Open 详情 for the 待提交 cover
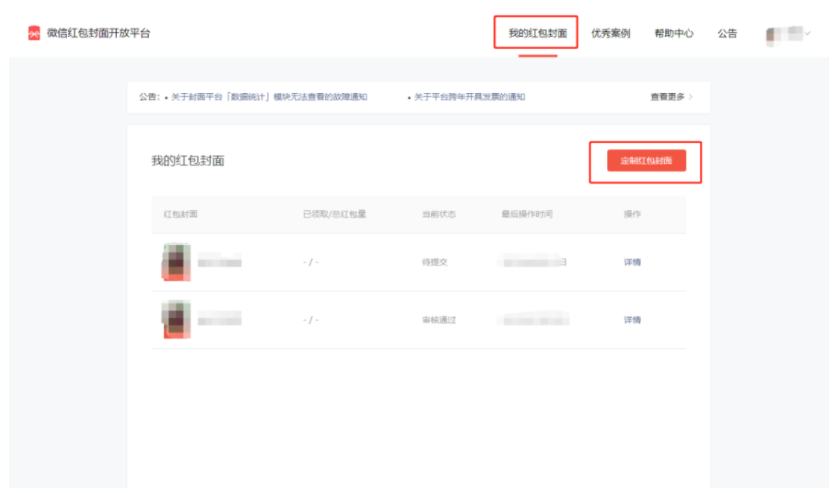This screenshot has height=493, width=836. (632, 262)
